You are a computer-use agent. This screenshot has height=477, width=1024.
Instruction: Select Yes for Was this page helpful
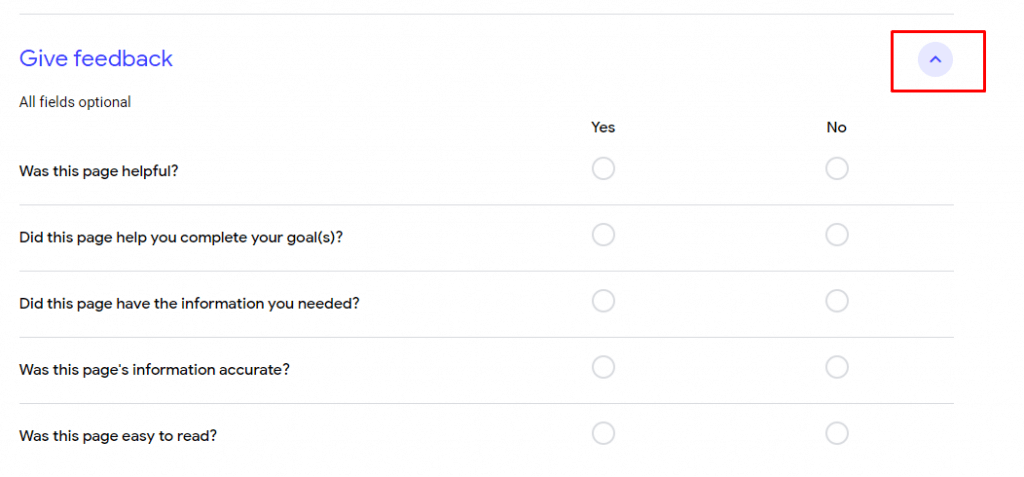pyautogui.click(x=603, y=169)
